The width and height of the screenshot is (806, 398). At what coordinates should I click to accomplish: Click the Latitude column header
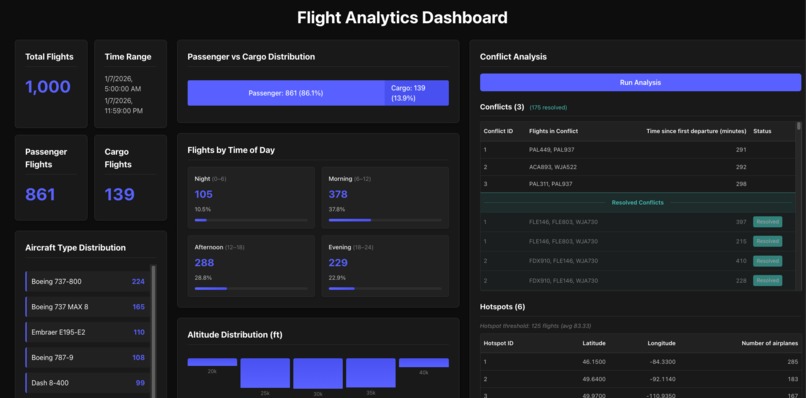pyautogui.click(x=594, y=343)
